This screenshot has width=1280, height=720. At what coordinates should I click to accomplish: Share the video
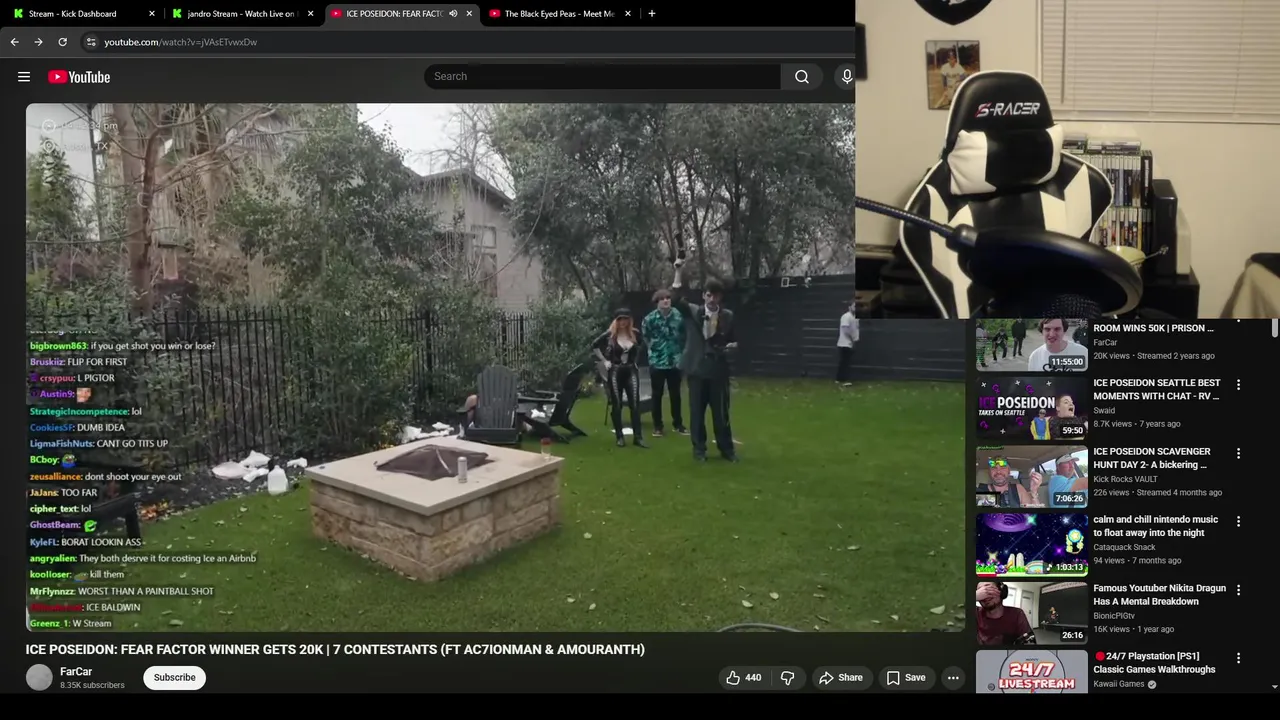coord(841,678)
